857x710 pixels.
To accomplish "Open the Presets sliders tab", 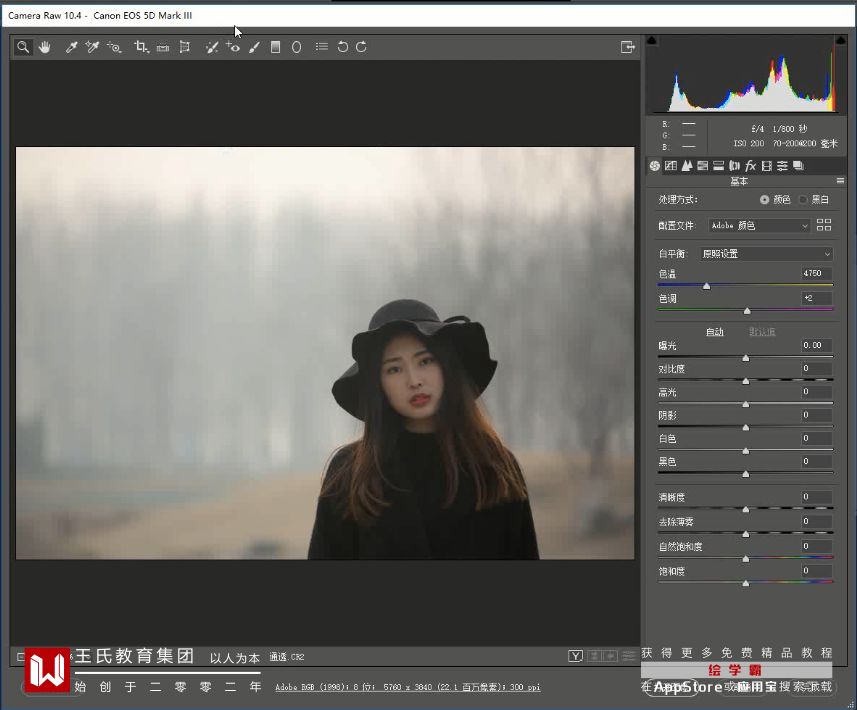I will click(782, 166).
